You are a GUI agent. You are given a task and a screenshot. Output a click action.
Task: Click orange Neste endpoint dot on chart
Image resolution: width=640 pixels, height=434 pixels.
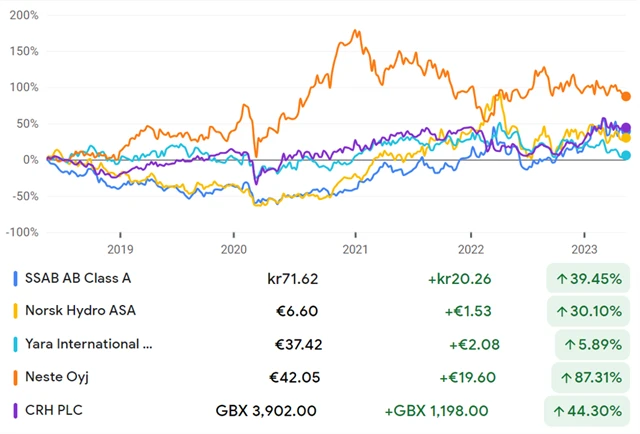[626, 97]
